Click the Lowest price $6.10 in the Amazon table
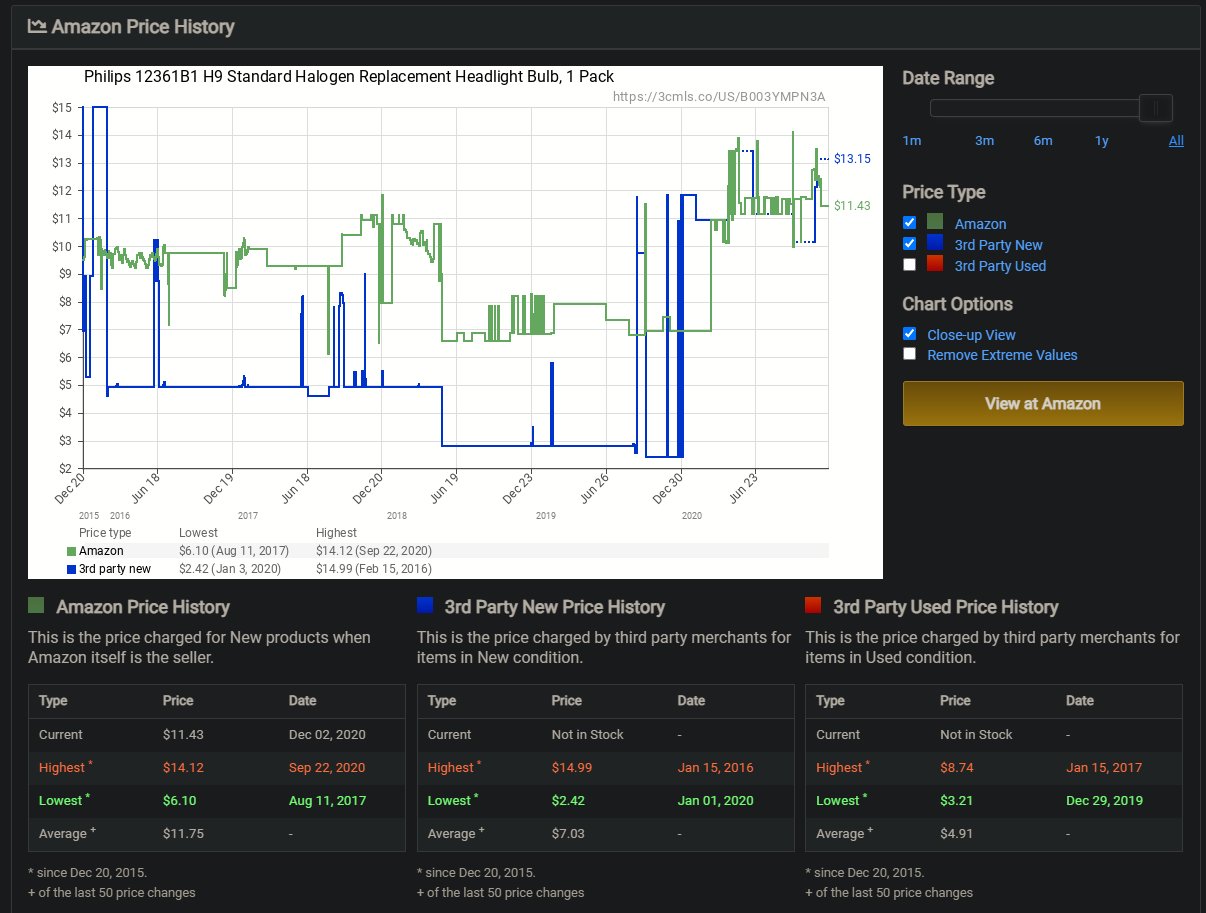 tap(180, 800)
